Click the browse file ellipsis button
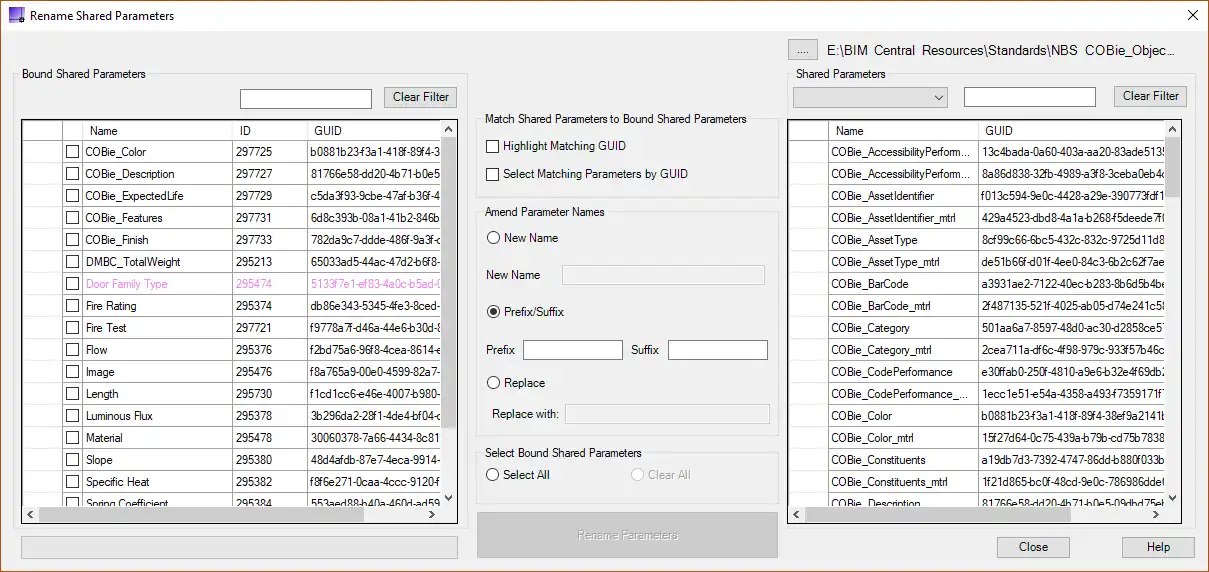 pos(802,49)
